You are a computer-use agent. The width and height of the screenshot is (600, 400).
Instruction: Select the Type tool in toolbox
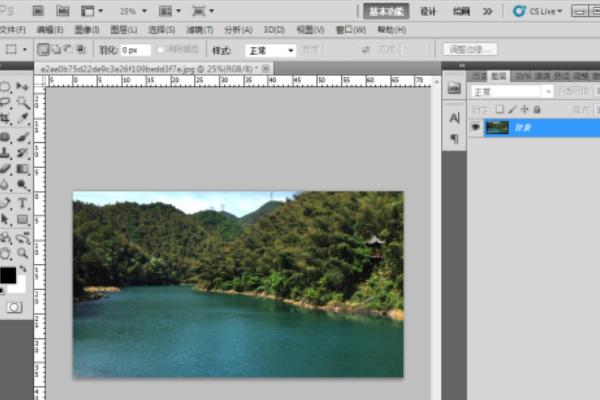pyautogui.click(x=22, y=203)
